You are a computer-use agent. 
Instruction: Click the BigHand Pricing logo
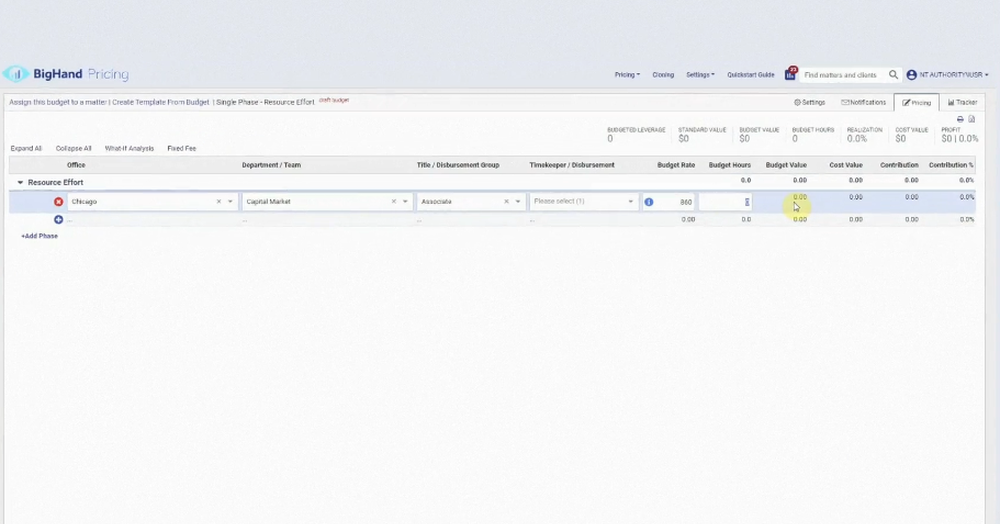click(66, 74)
